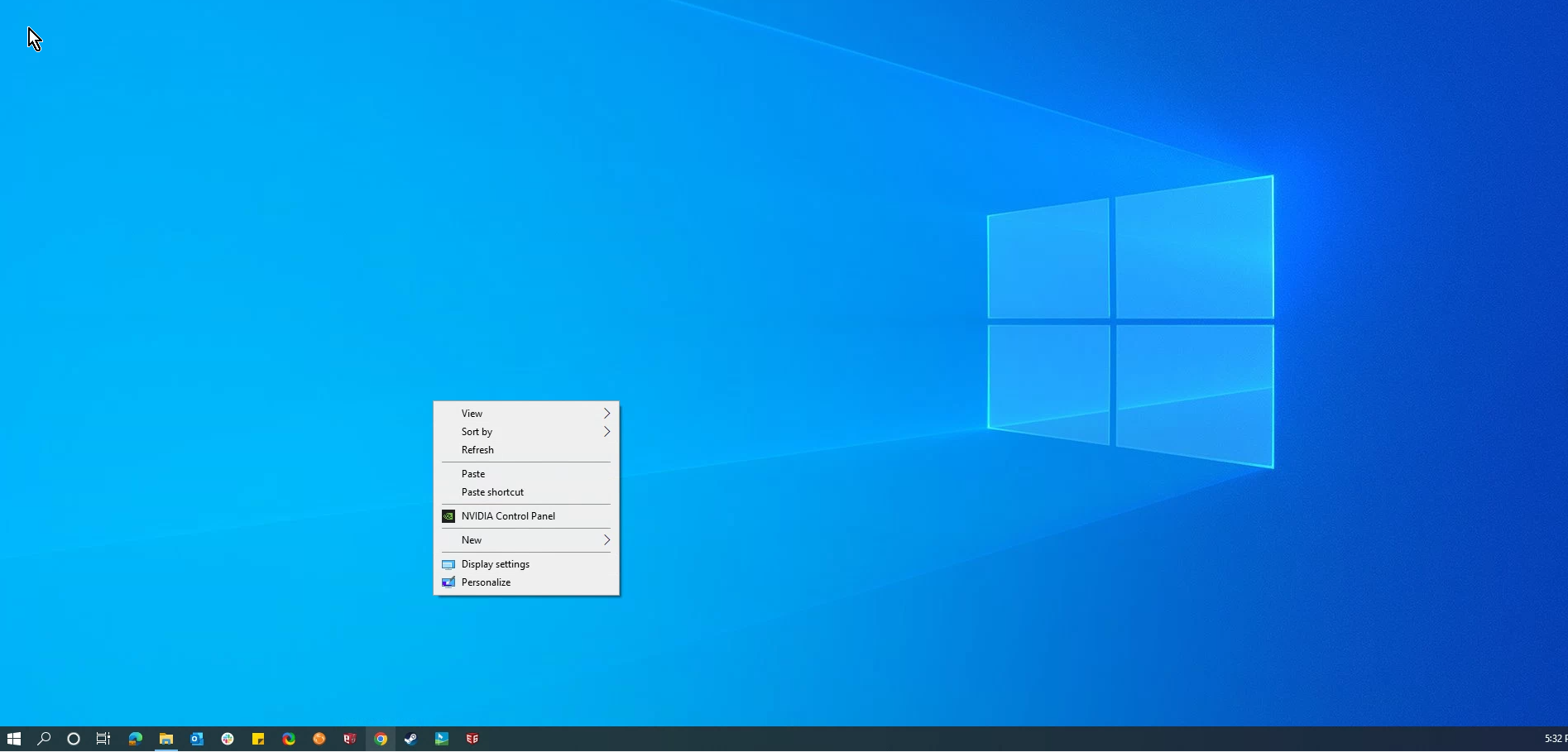Click the orange circle taskbar icon
Image resolution: width=1568 pixels, height=752 pixels.
[319, 739]
